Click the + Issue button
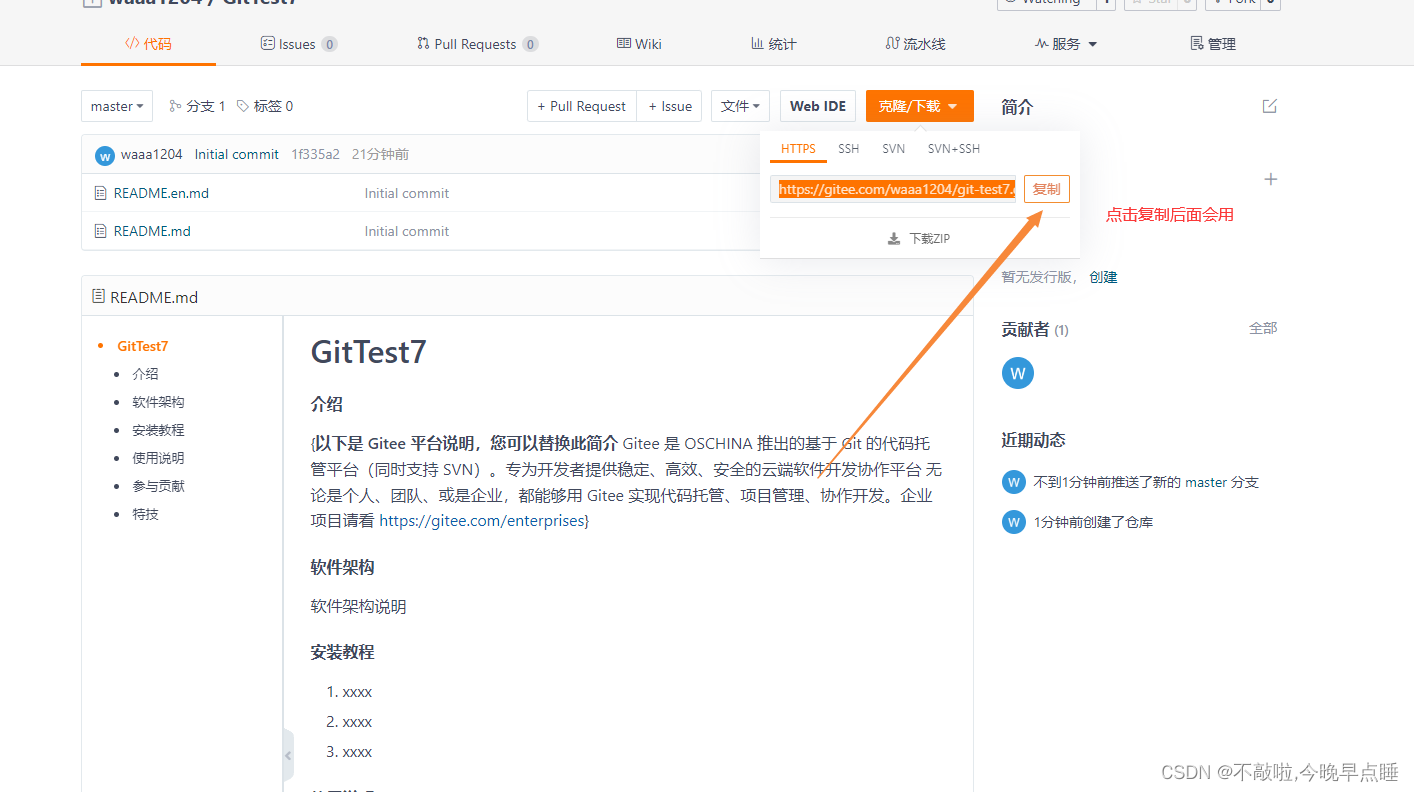Image resolution: width=1414 pixels, height=792 pixels. [670, 106]
